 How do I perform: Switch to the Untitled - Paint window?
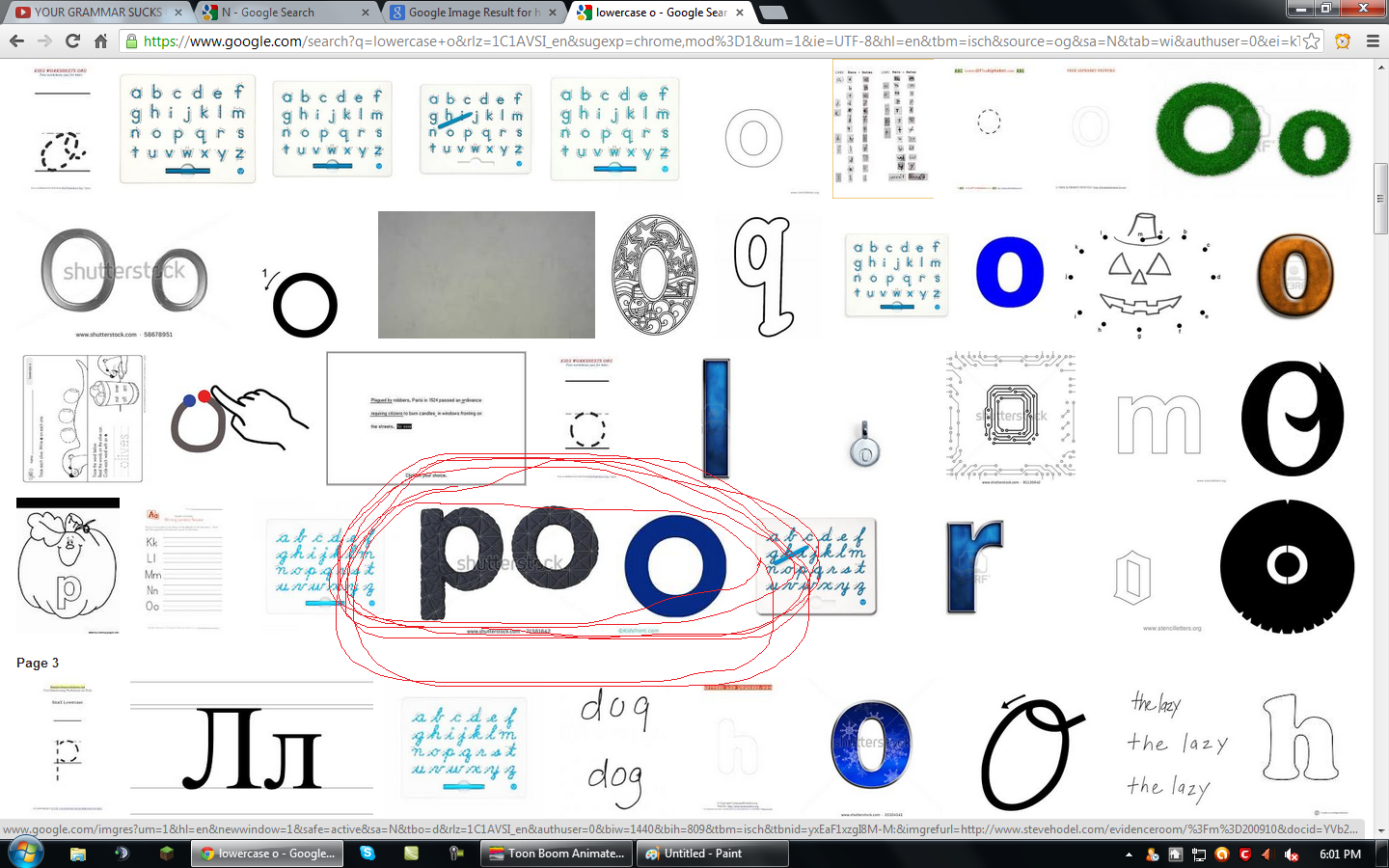tap(712, 853)
